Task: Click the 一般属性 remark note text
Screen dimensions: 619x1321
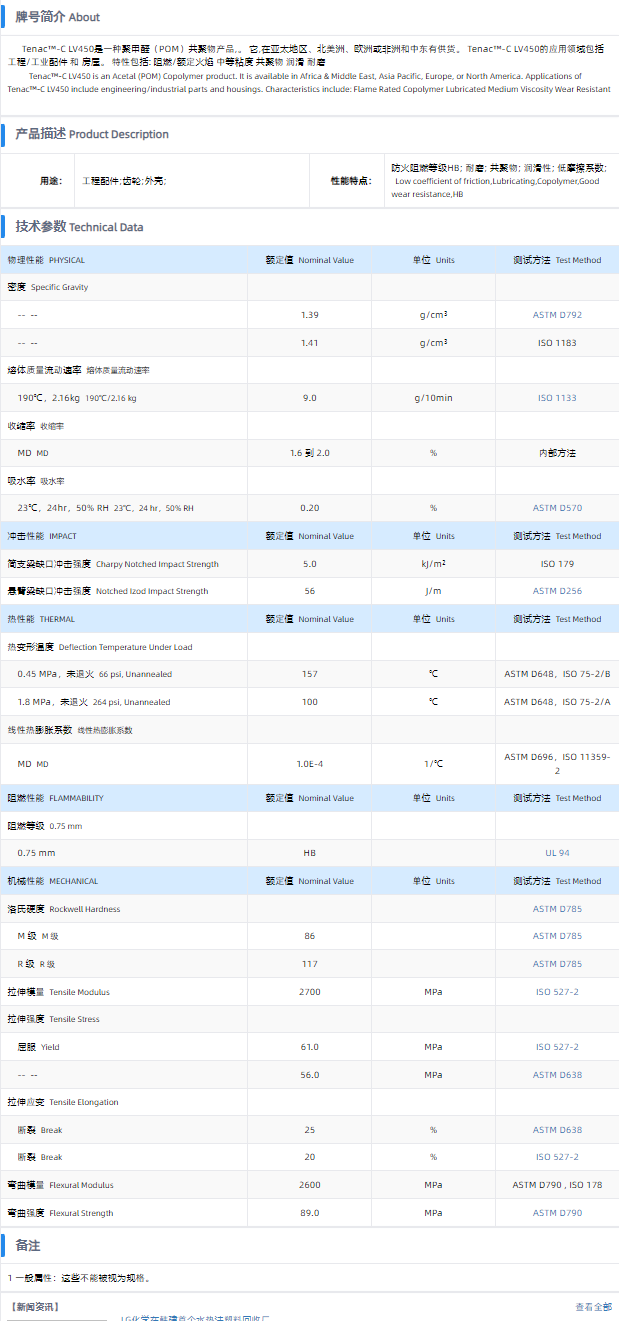Action: (x=79, y=1278)
